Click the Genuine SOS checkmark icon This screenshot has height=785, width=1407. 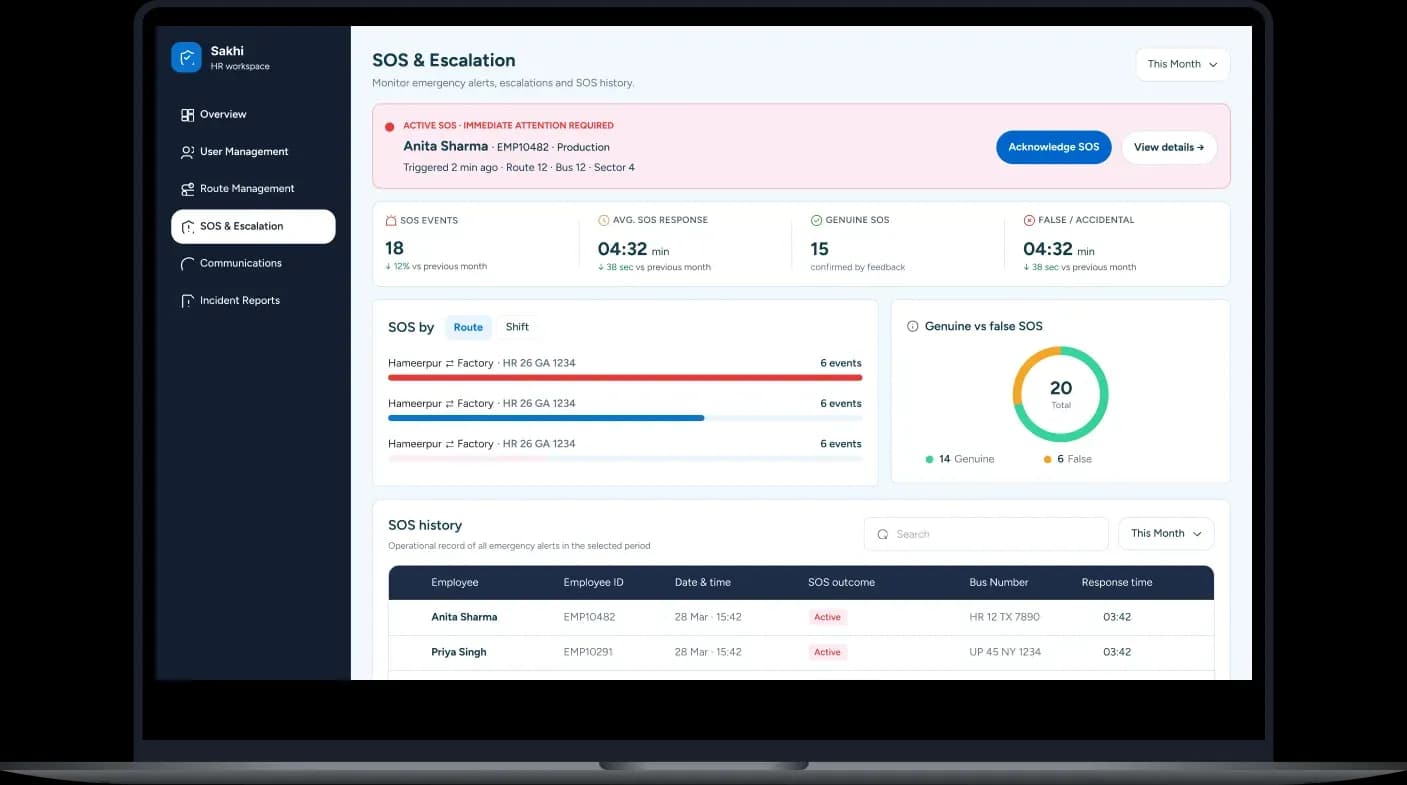tap(816, 220)
